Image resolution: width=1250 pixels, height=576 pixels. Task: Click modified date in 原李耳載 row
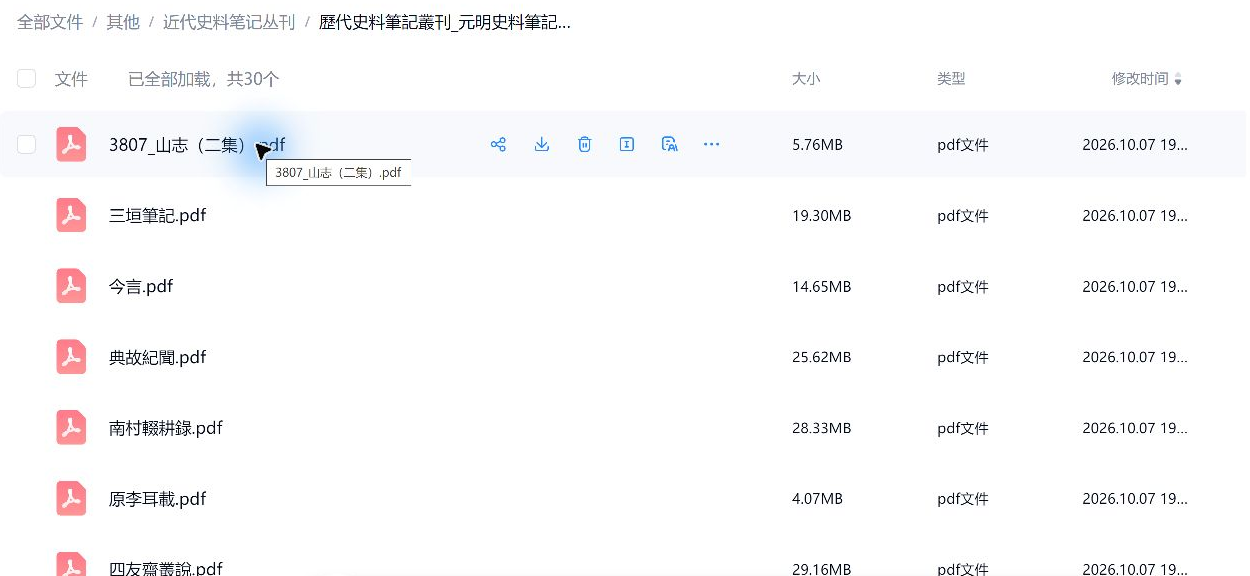point(1135,499)
